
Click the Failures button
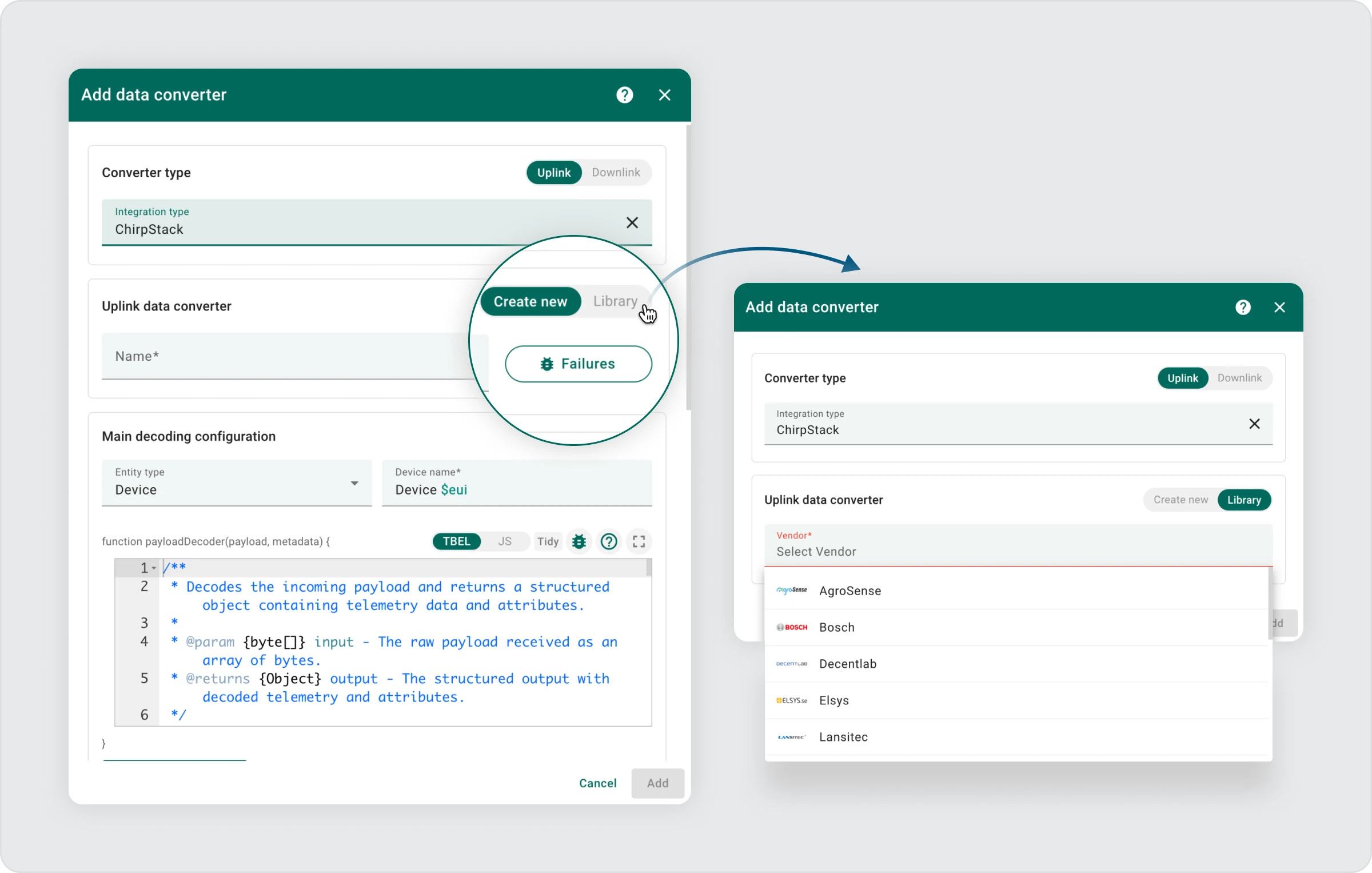click(x=578, y=364)
